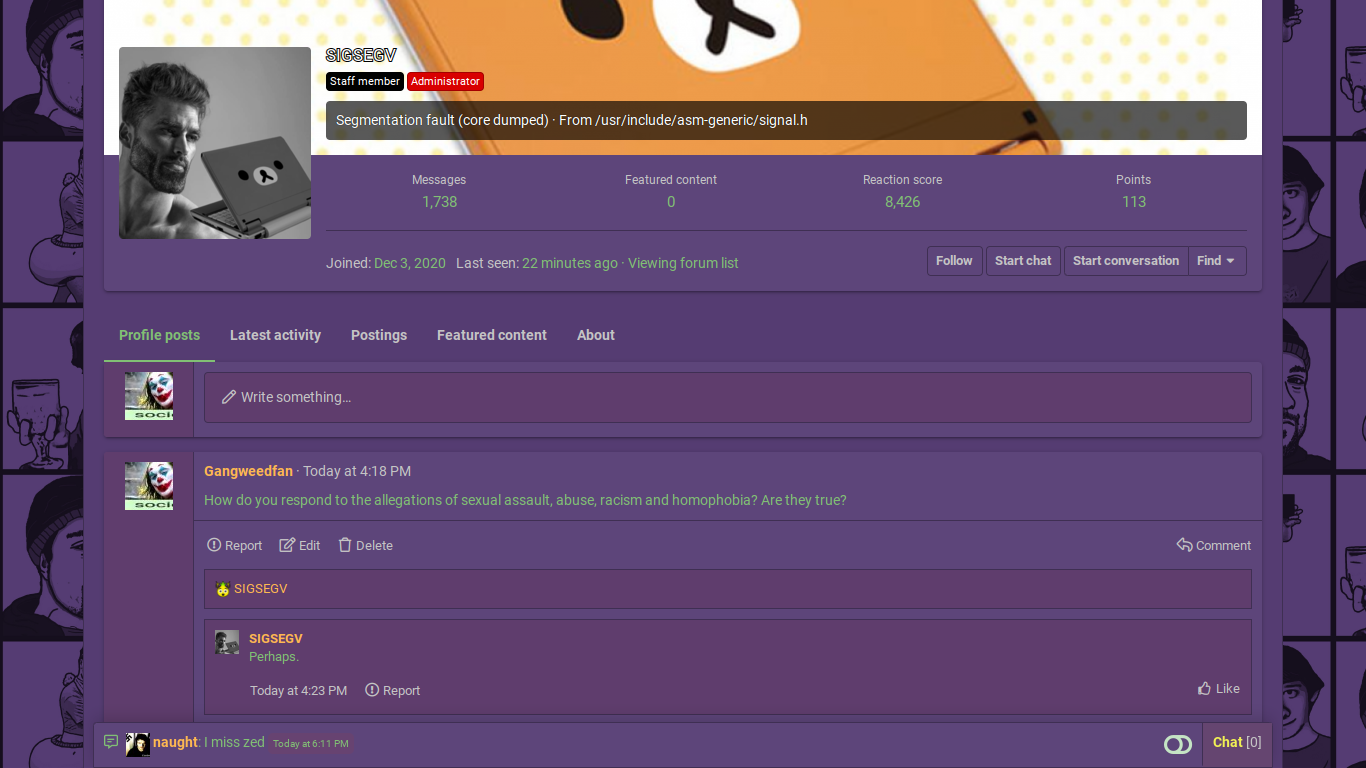The width and height of the screenshot is (1366, 768).
Task: Toggle the chat bar switch icon
Action: click(x=1177, y=744)
